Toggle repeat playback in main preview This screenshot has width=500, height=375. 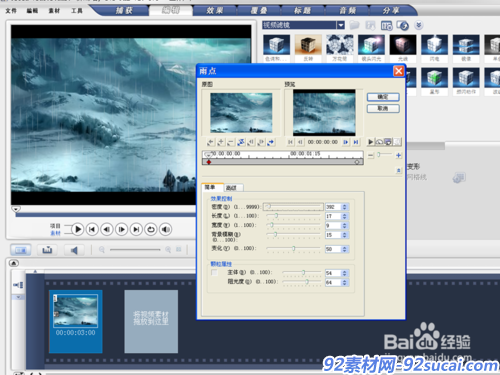point(151,229)
